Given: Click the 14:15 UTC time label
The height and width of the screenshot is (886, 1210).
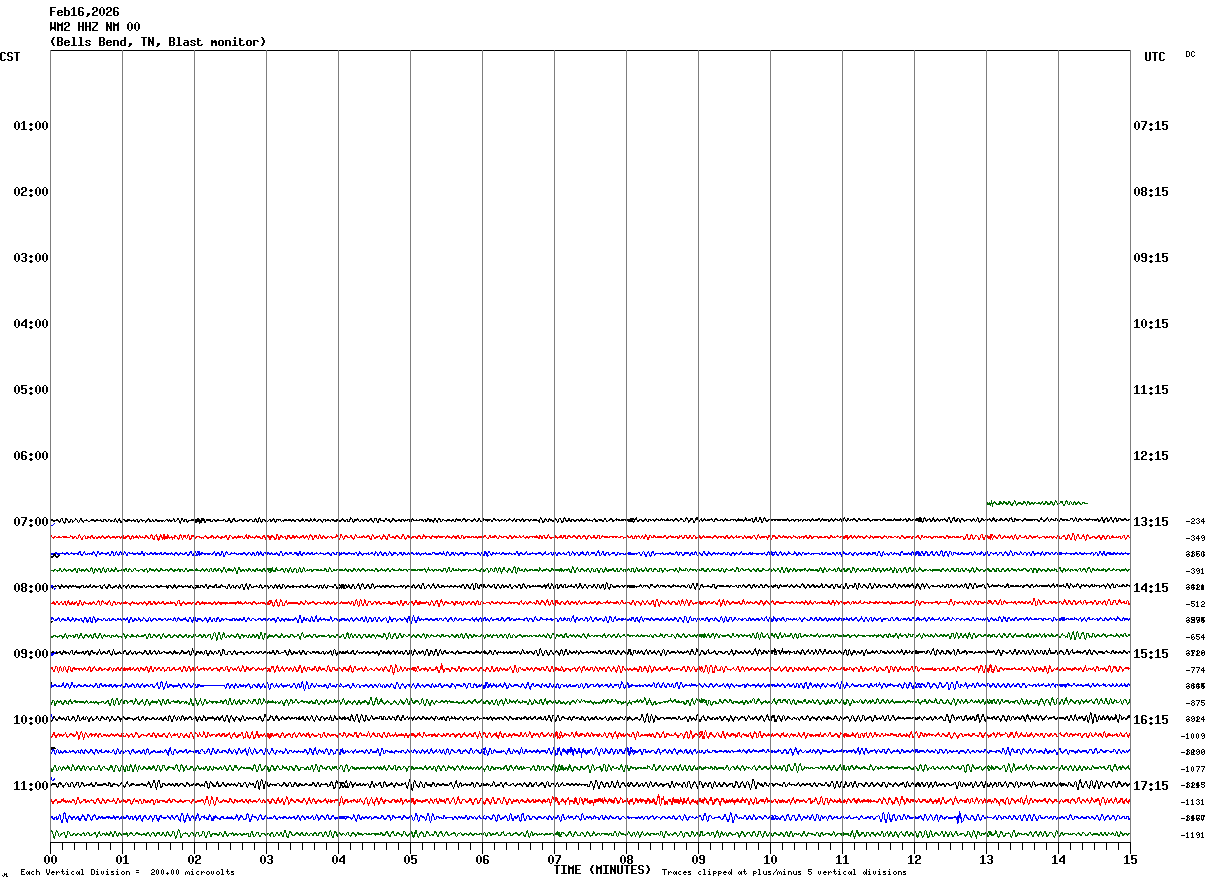Looking at the screenshot, I should click(1151, 588).
